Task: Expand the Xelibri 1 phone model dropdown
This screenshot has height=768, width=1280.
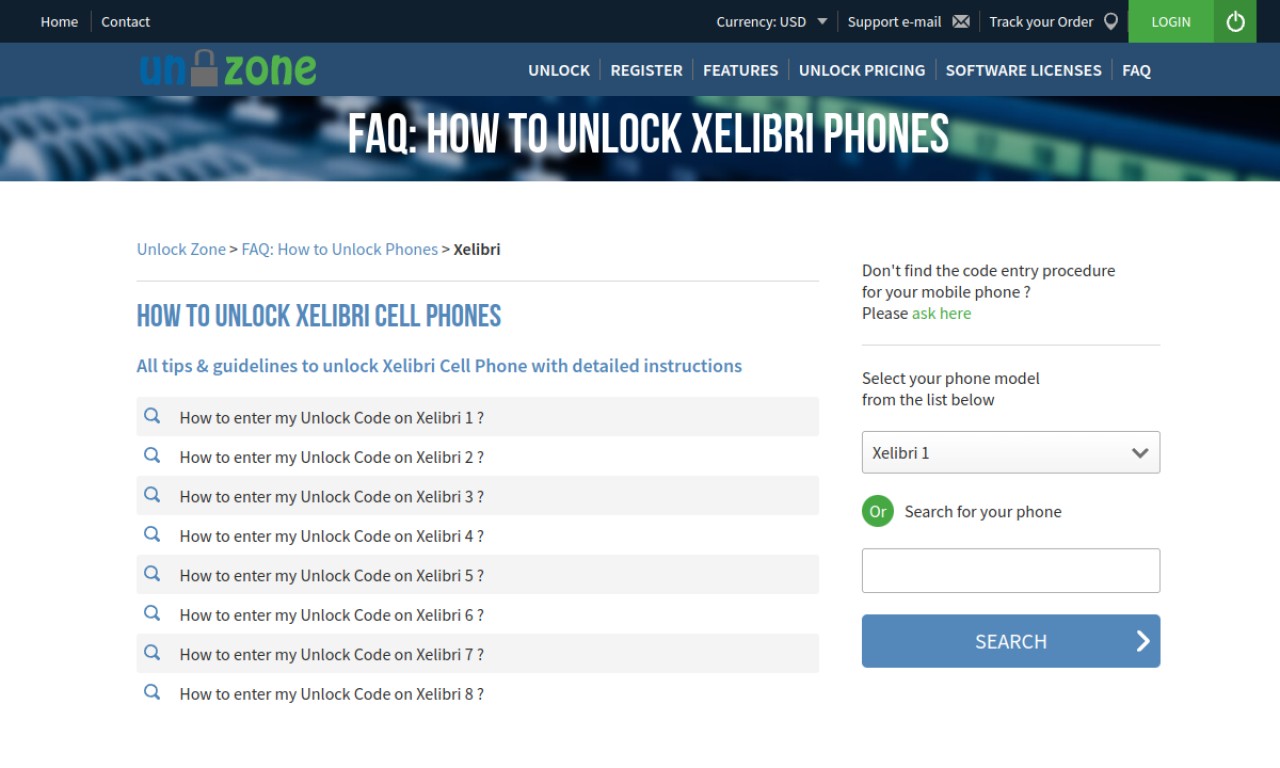Action: 1011,452
